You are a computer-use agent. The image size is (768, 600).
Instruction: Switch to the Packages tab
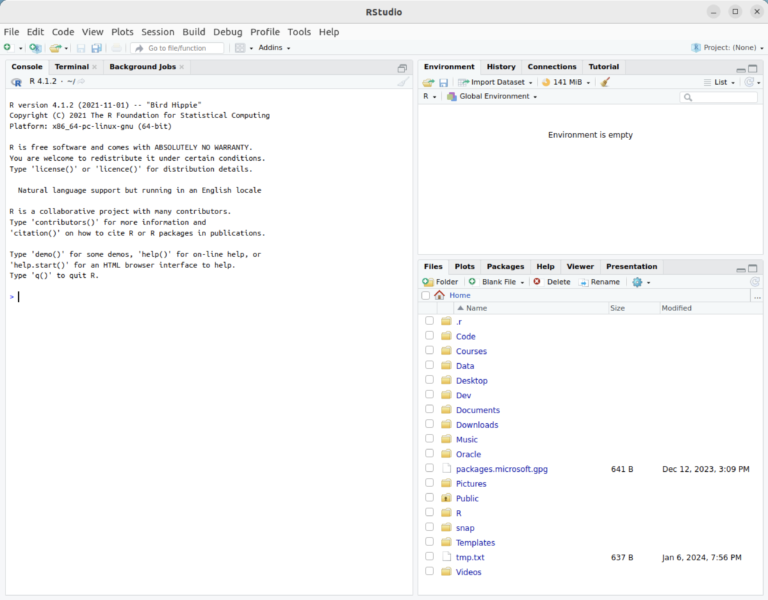tap(505, 266)
